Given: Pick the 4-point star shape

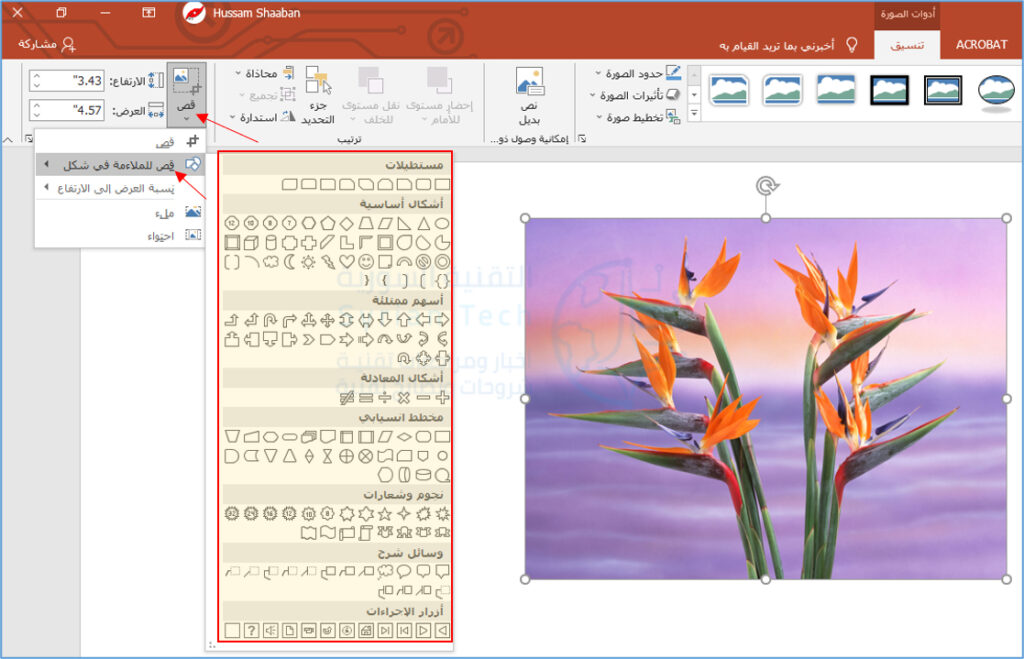Looking at the screenshot, I should 404,513.
